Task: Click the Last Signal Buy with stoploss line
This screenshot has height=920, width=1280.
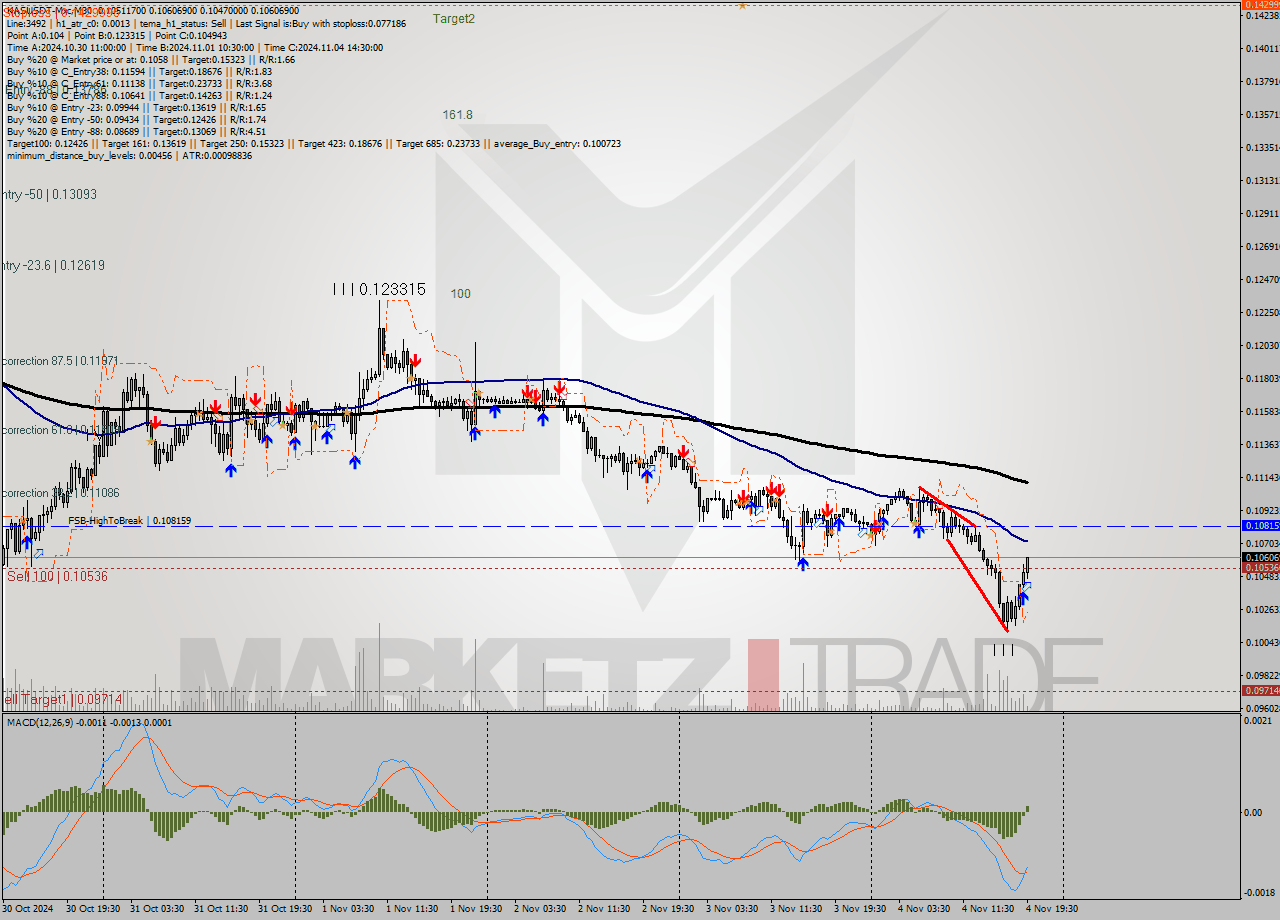Action: [x=206, y=22]
